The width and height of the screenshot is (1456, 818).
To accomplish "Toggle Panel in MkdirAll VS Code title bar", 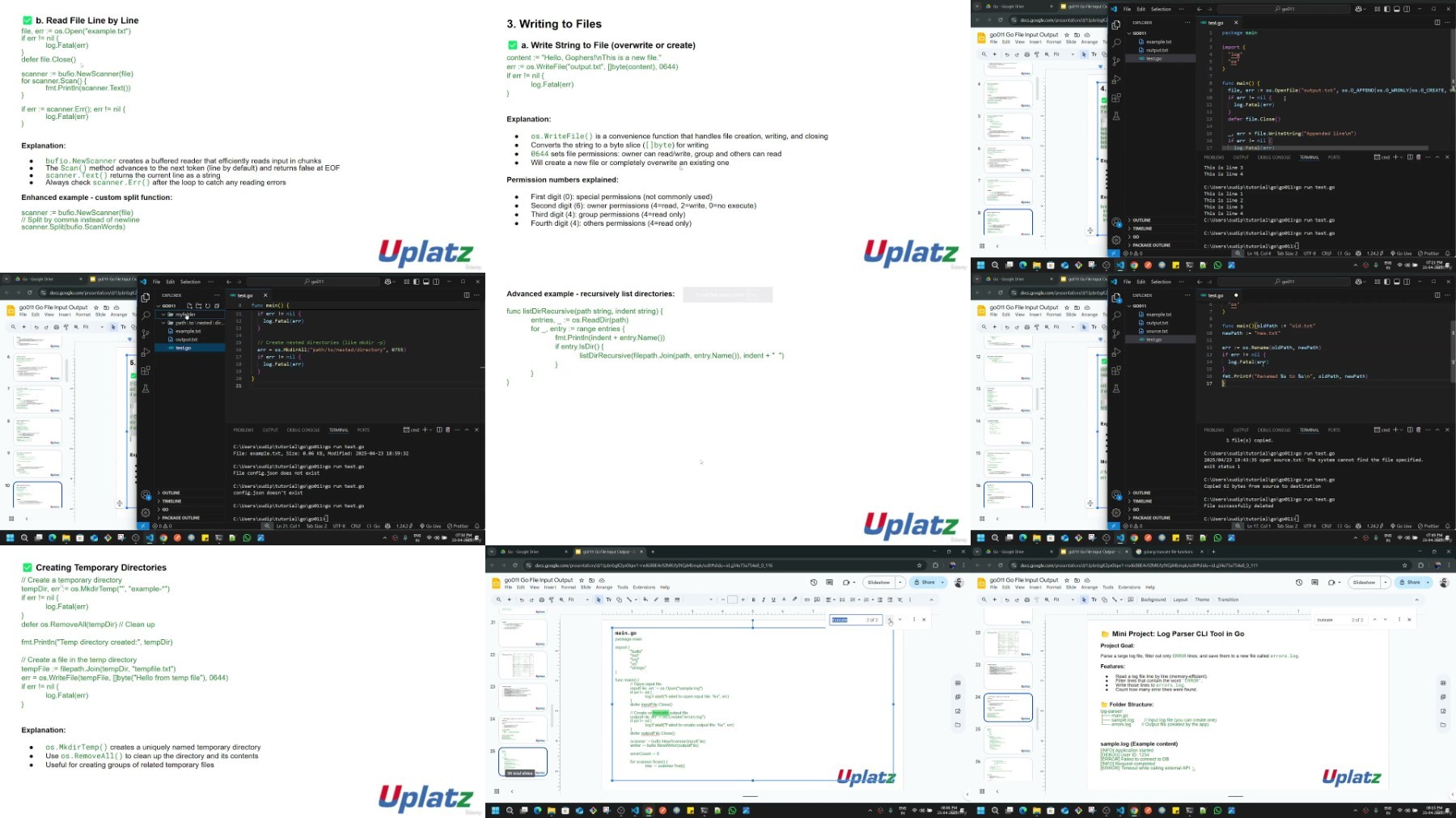I will (x=426, y=282).
